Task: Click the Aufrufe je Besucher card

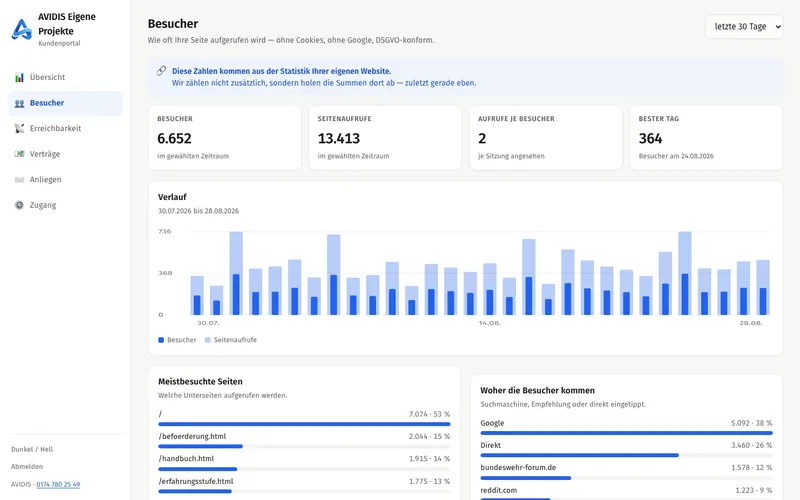Action: (546, 138)
